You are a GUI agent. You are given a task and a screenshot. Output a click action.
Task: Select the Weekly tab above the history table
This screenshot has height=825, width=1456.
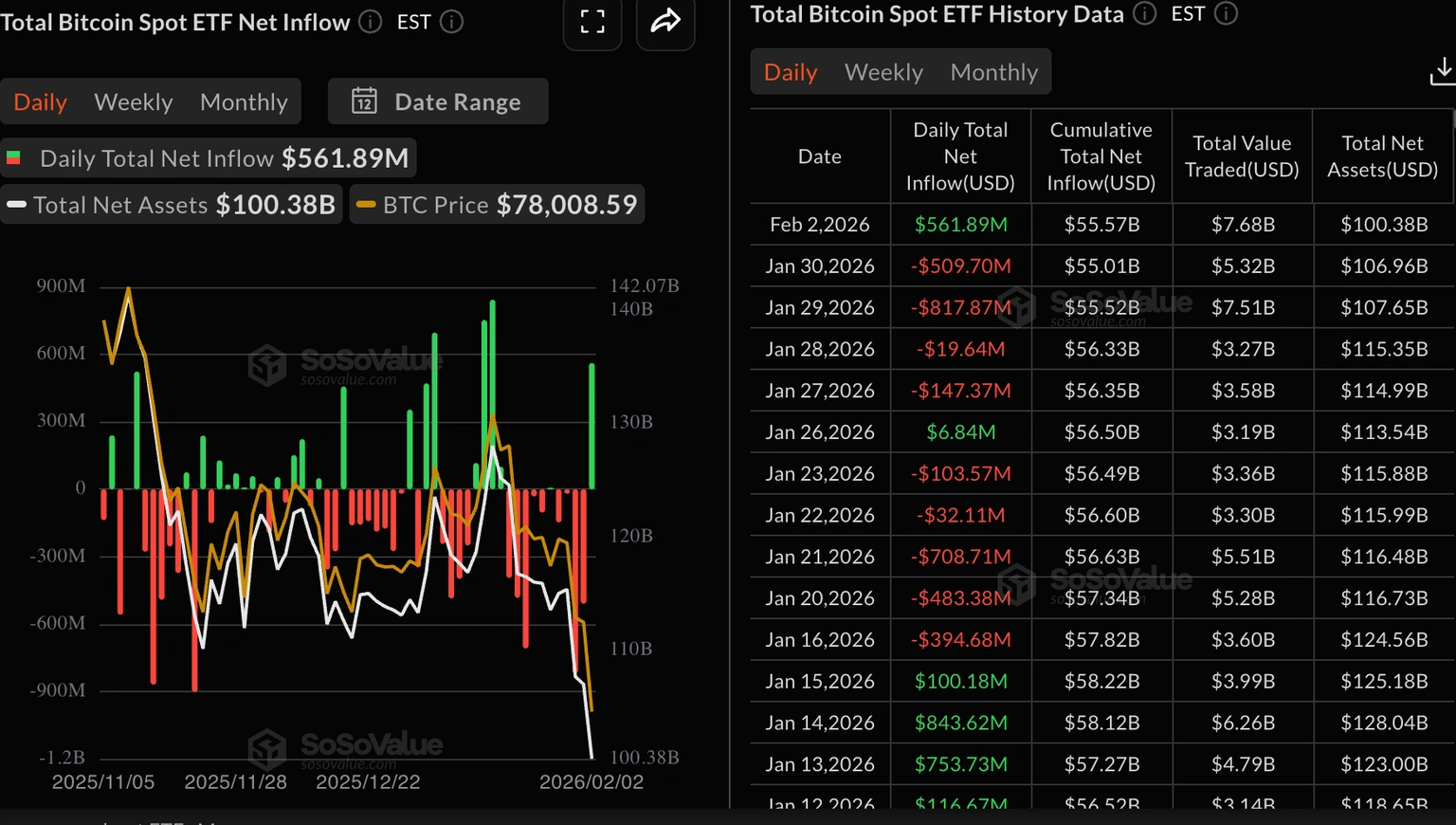(x=883, y=71)
